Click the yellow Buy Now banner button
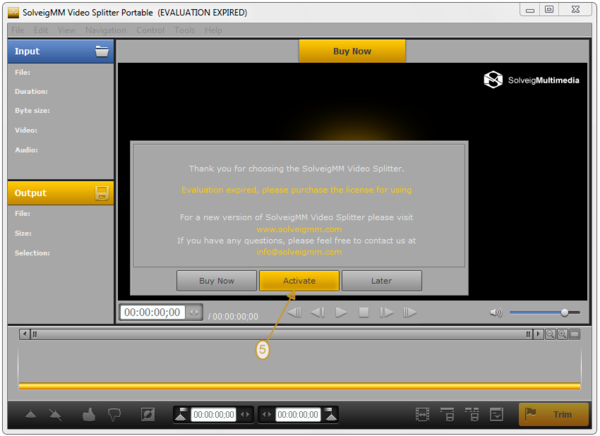600x436 pixels. point(352,51)
